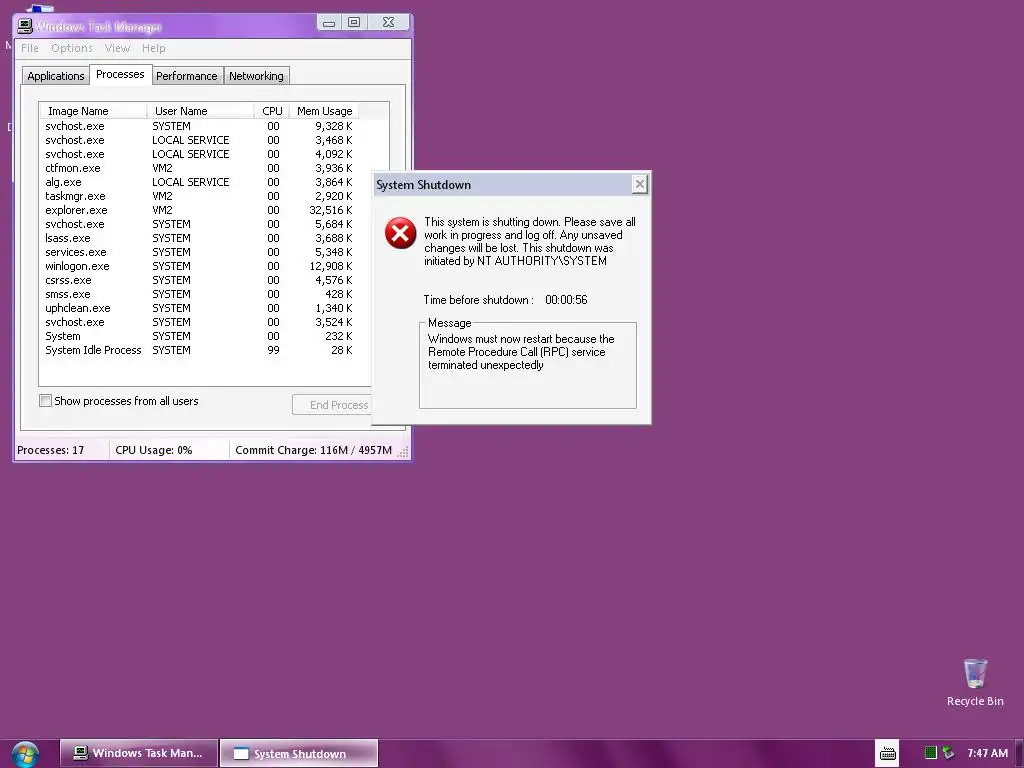The height and width of the screenshot is (768, 1024).
Task: Select the Processes tab
Action: (x=120, y=74)
